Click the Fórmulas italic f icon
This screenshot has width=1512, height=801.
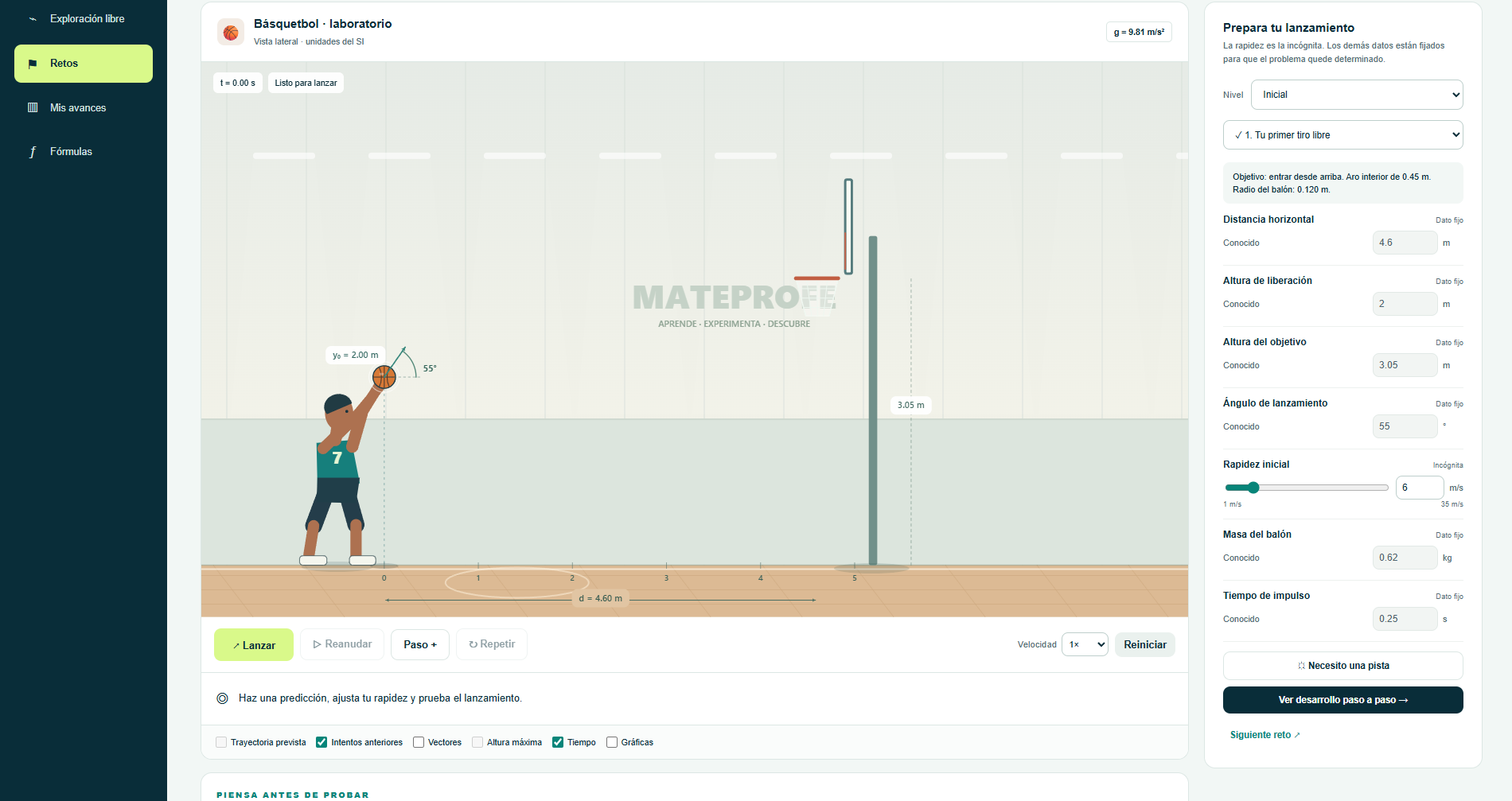tap(33, 152)
